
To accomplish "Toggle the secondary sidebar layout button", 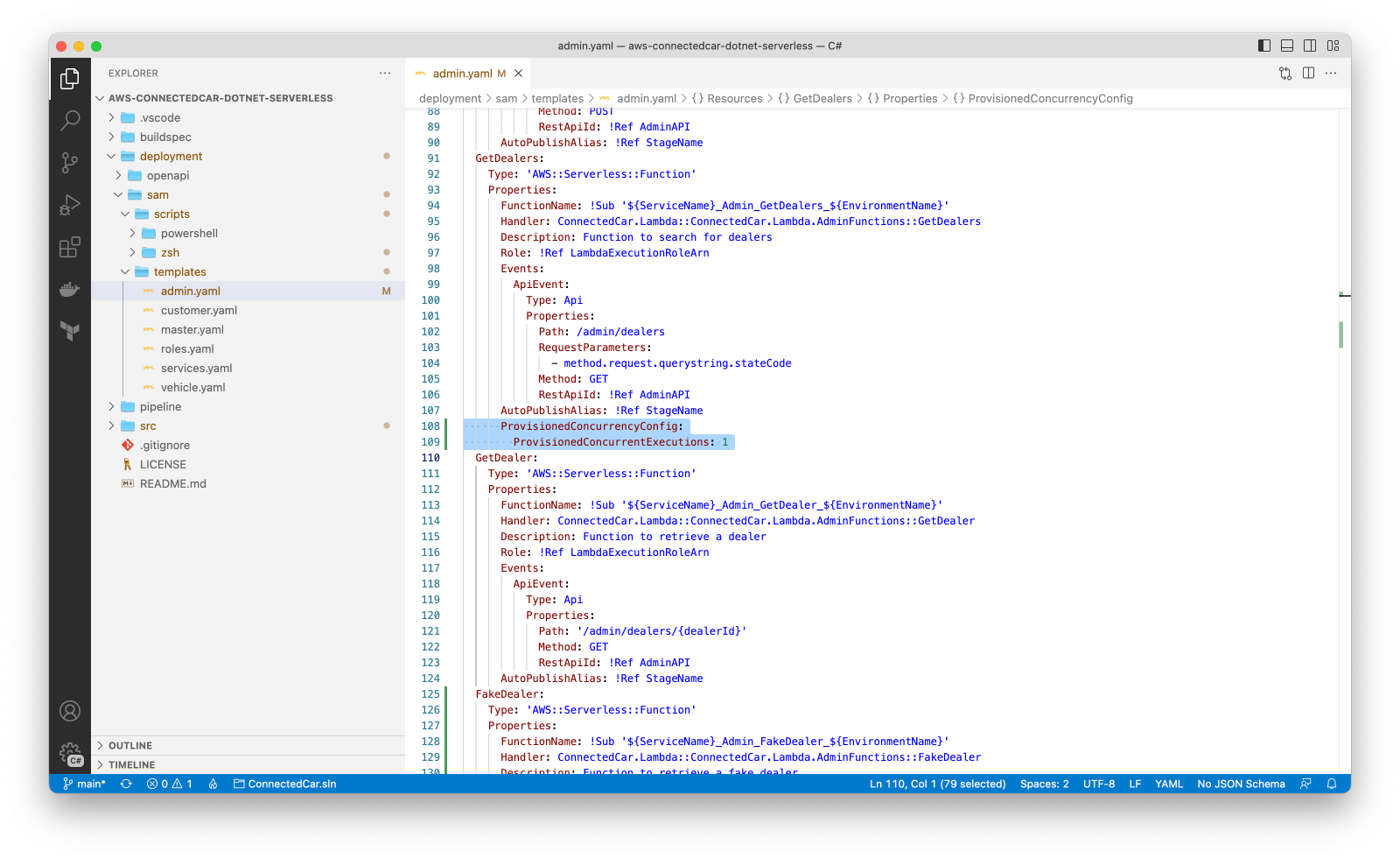I will (1310, 46).
